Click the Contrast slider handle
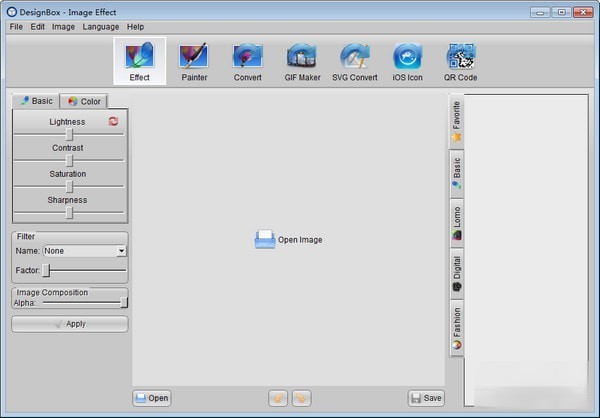The width and height of the screenshot is (600, 418). 69,160
